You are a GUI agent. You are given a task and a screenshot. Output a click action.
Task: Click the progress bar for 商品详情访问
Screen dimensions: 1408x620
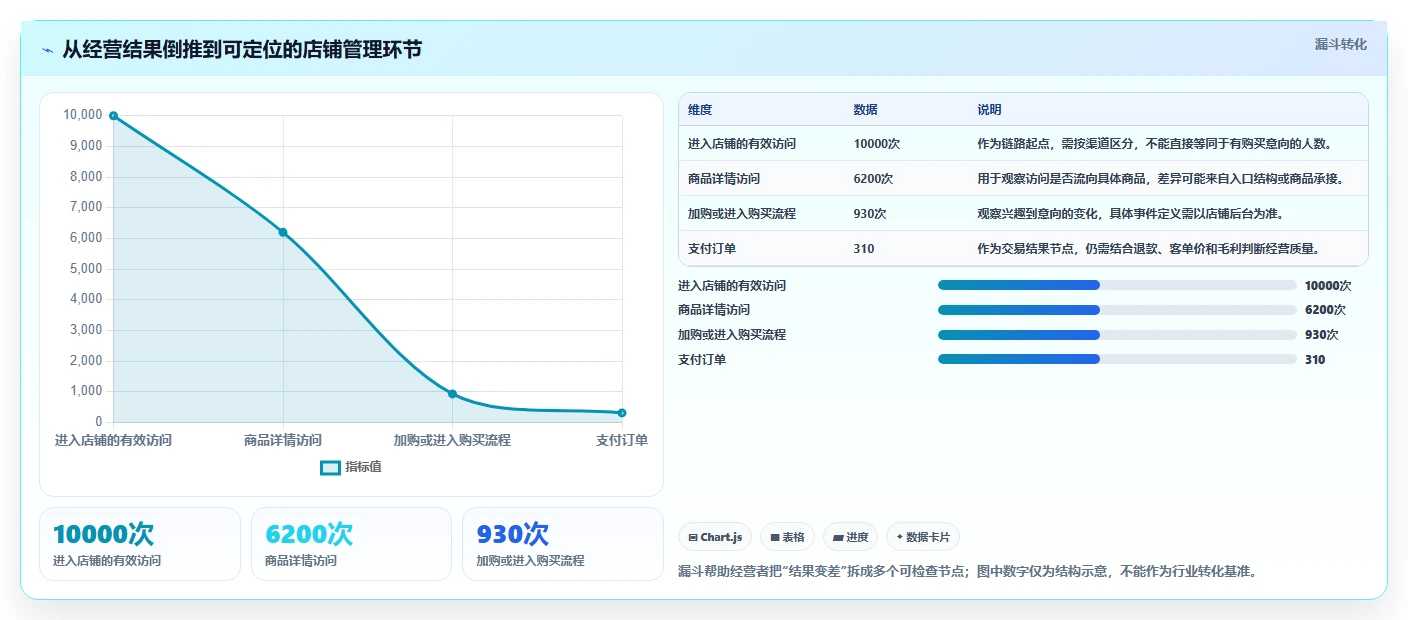tap(1117, 310)
